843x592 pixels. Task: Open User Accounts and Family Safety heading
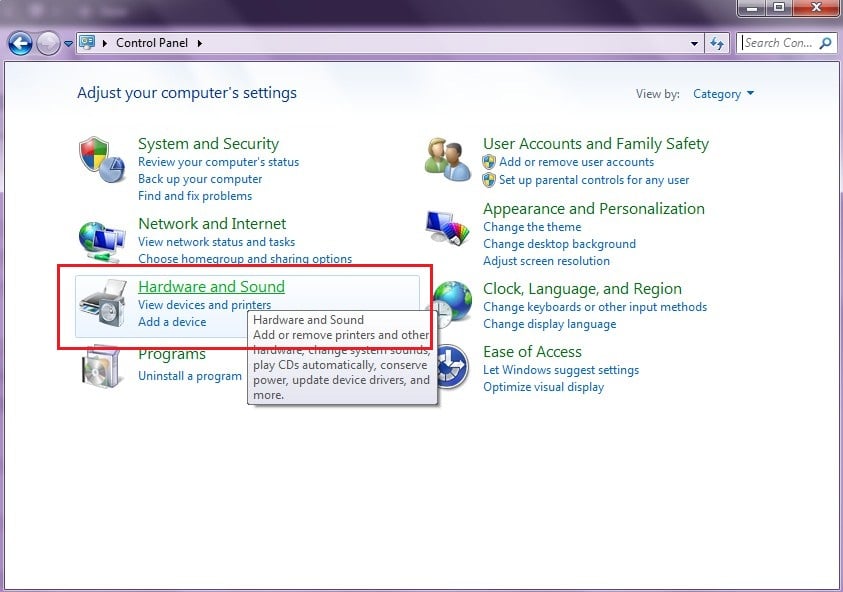tap(596, 144)
